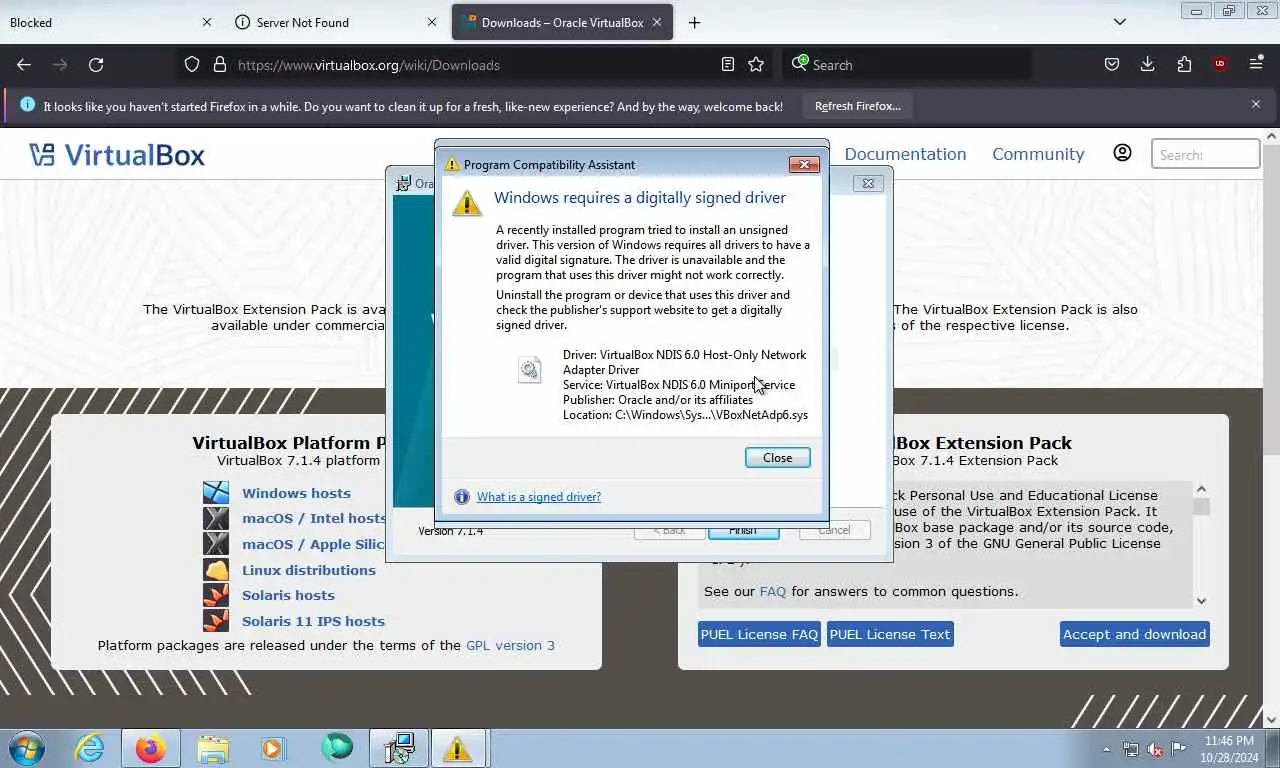Open Windows Explorer from the taskbar
This screenshot has height=768, width=1280.
(212, 748)
